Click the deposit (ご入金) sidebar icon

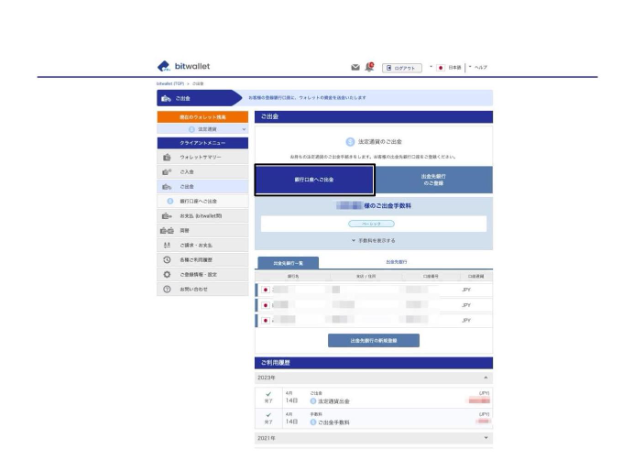coord(166,172)
